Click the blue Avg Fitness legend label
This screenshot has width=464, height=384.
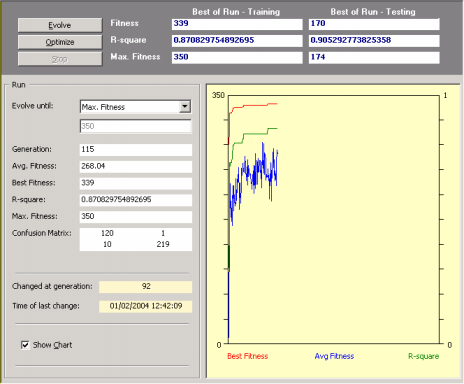[334, 356]
